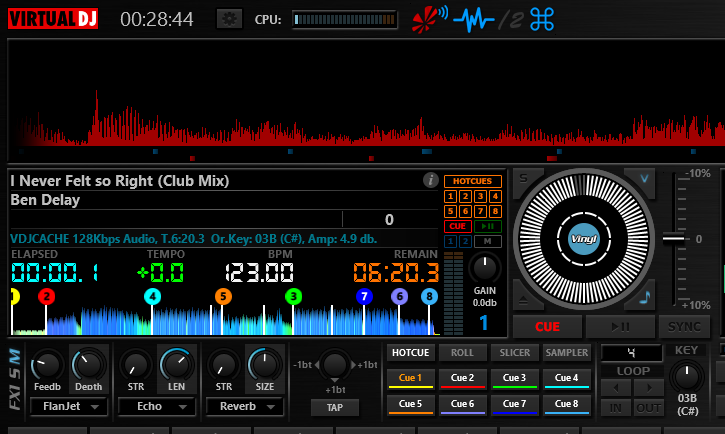
Task: Click the small red CUE button under the hotcues
Action: [x=458, y=226]
